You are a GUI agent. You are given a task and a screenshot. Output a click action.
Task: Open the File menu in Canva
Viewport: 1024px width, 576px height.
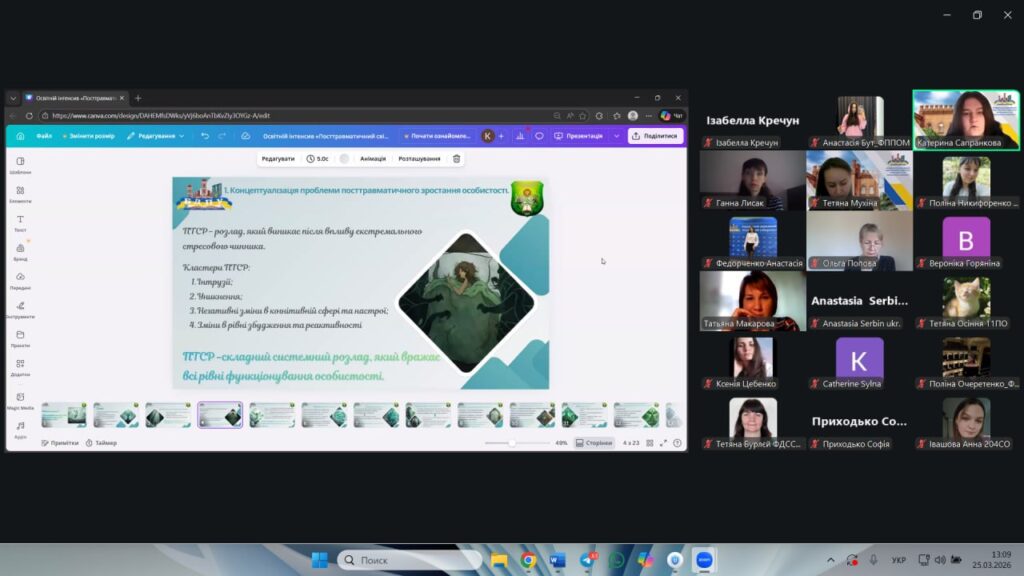(44, 136)
